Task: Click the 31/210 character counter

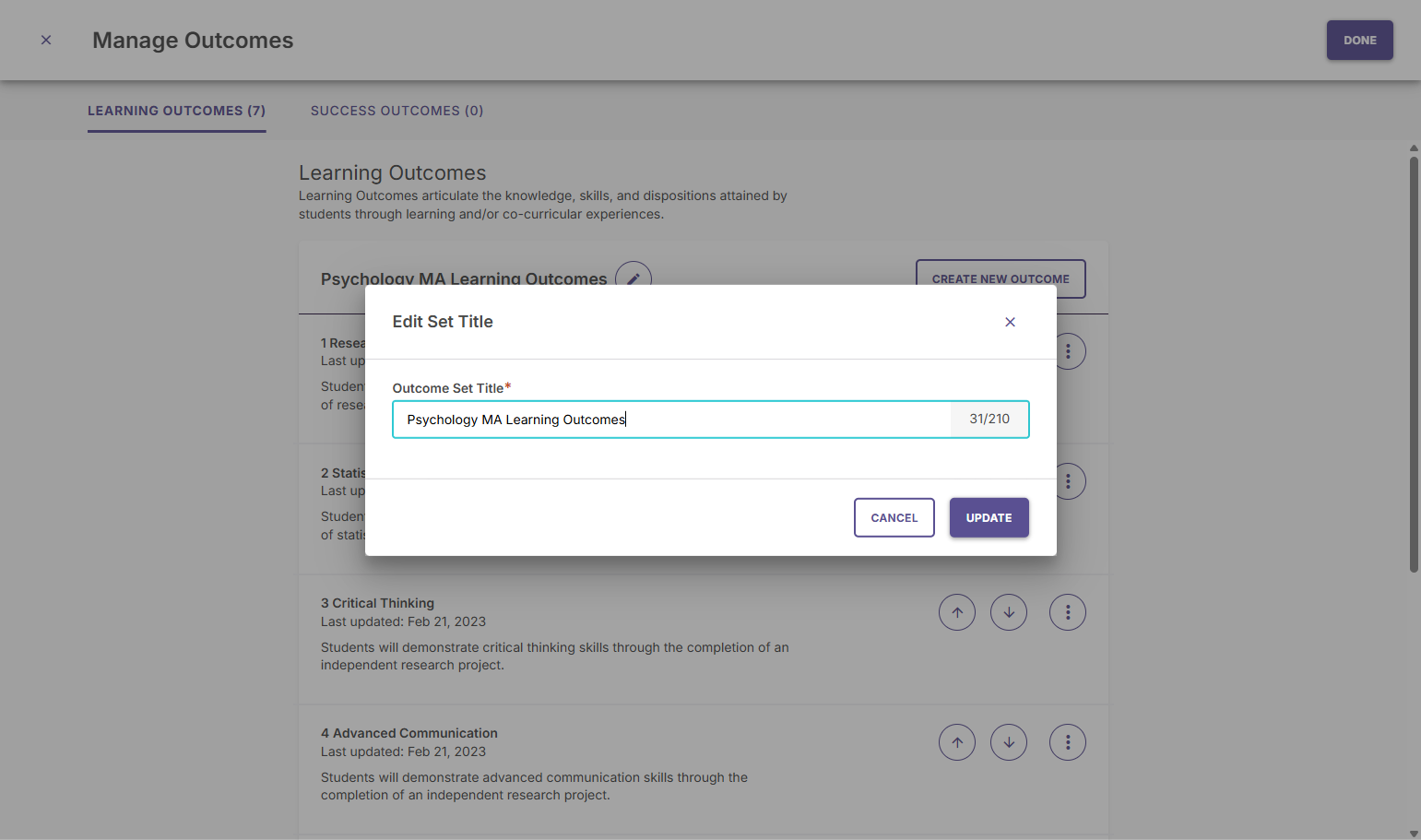Action: 989,420
